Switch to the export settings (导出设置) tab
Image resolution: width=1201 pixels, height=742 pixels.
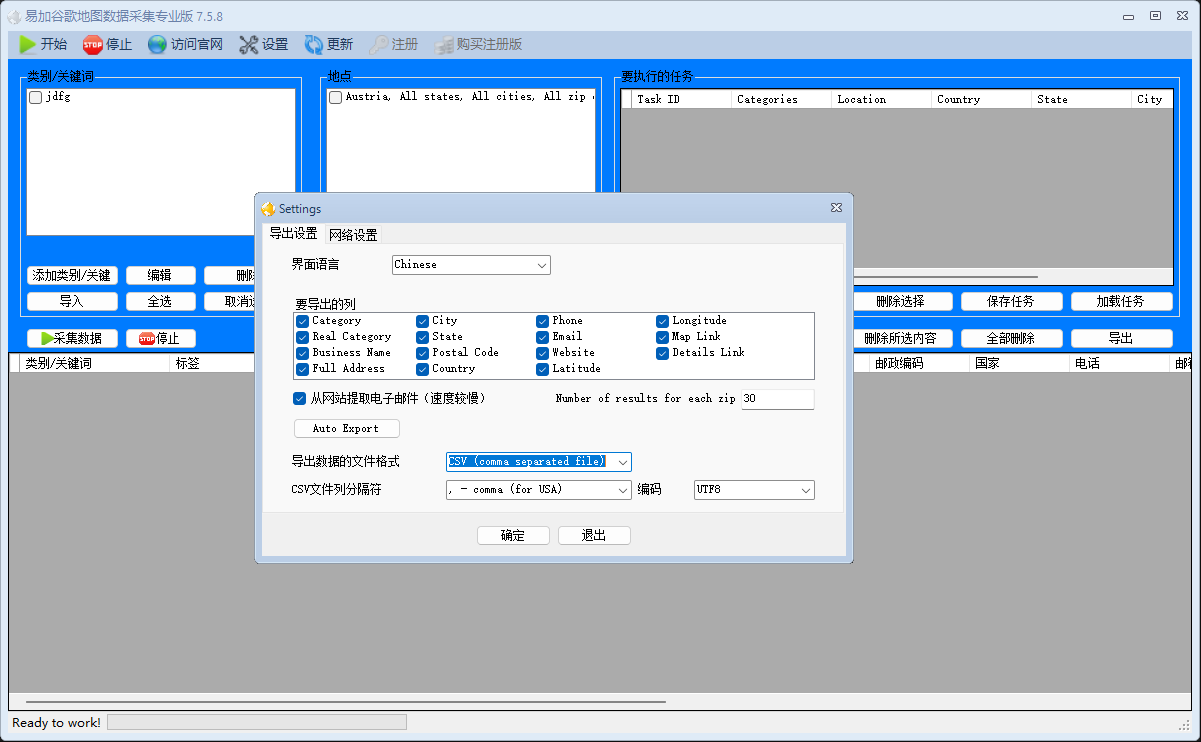(x=293, y=234)
